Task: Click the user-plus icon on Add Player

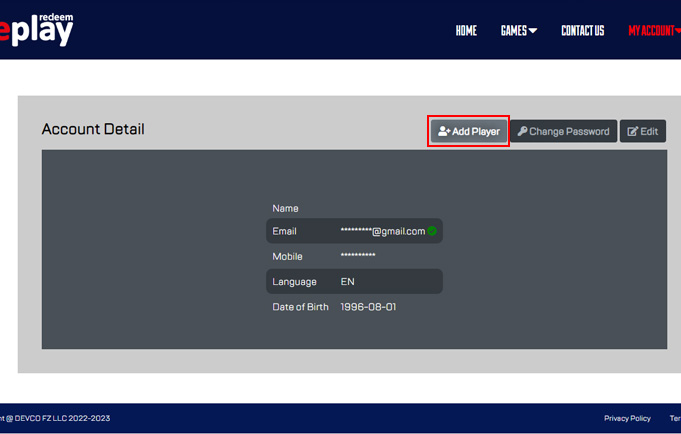Action: point(444,131)
